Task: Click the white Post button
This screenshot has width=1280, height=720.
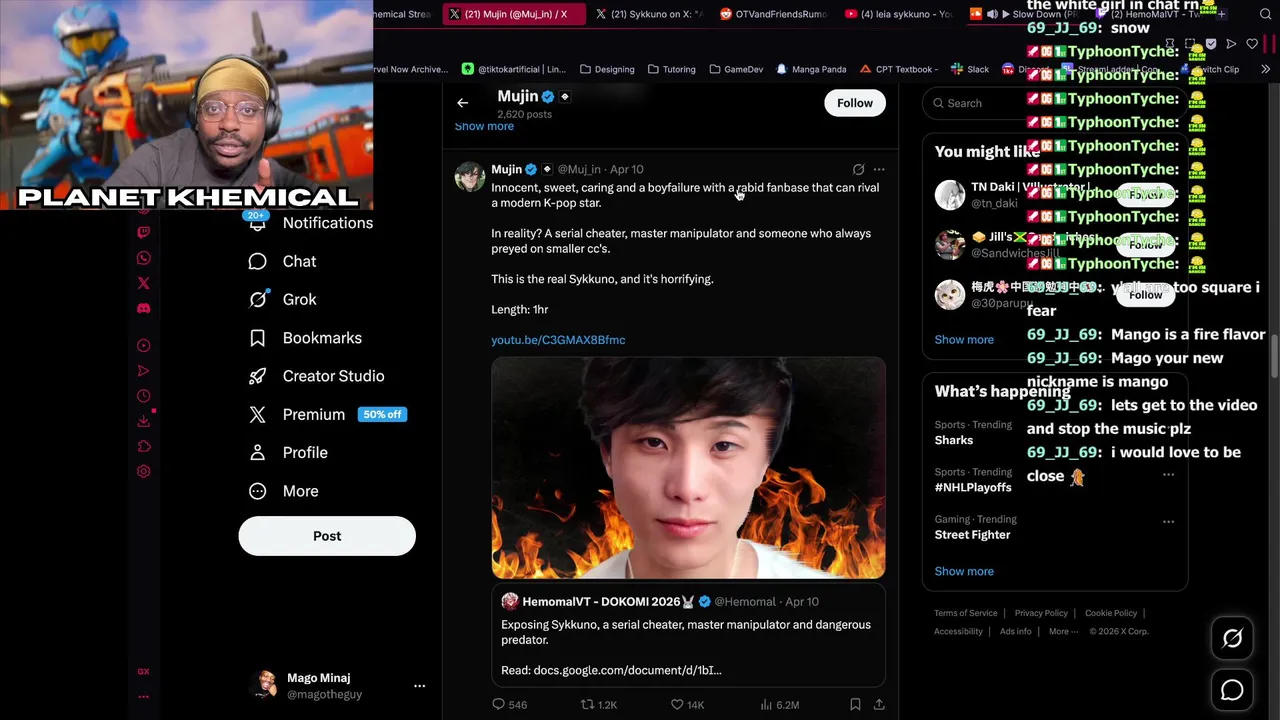Action: coord(327,536)
